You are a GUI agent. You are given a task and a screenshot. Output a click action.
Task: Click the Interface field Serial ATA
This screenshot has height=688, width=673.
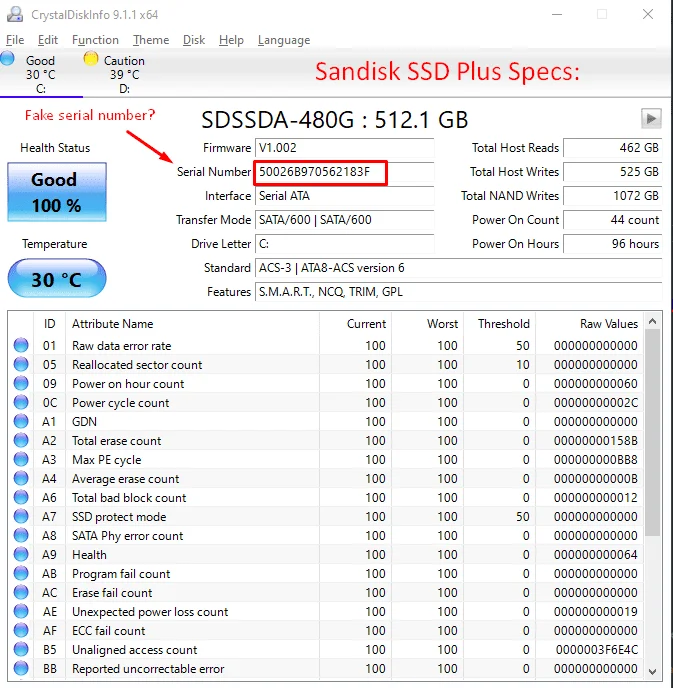click(344, 196)
